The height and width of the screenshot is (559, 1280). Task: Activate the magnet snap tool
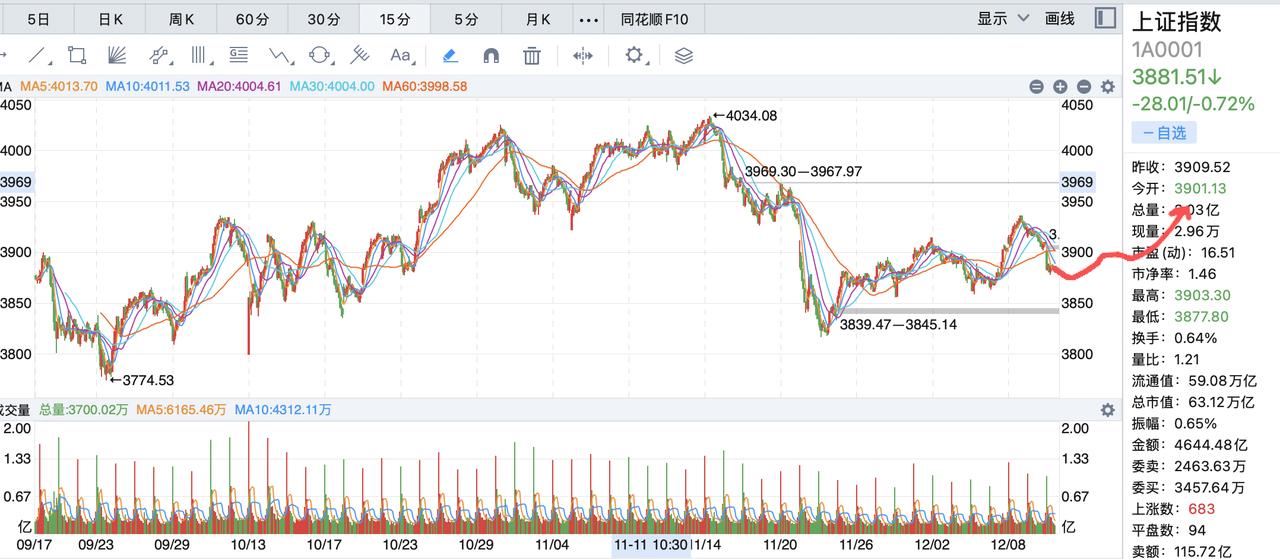click(491, 55)
